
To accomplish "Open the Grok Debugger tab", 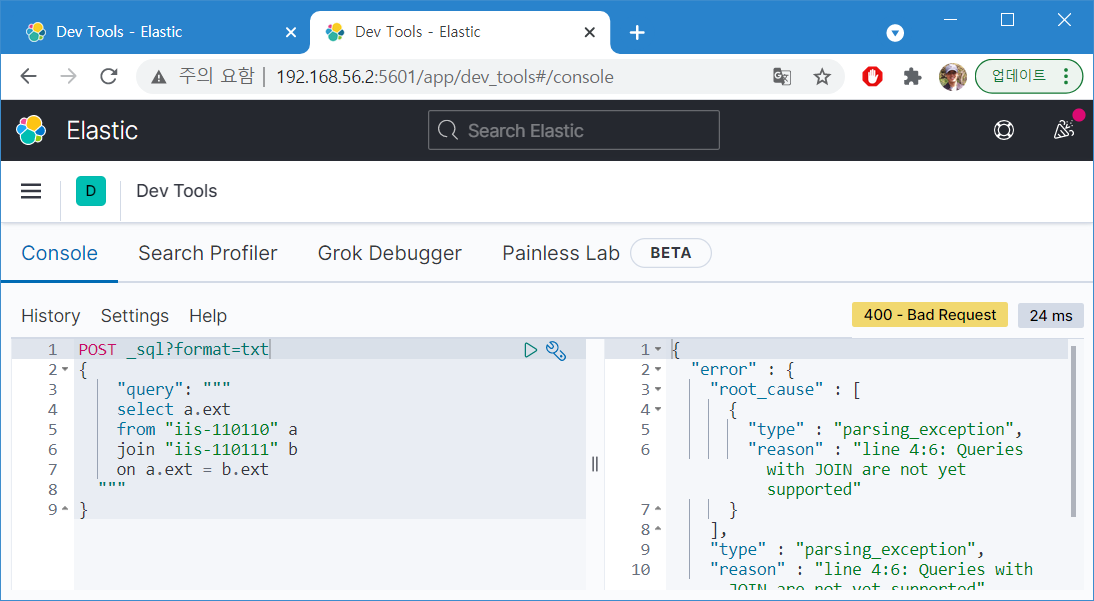I will [x=389, y=253].
